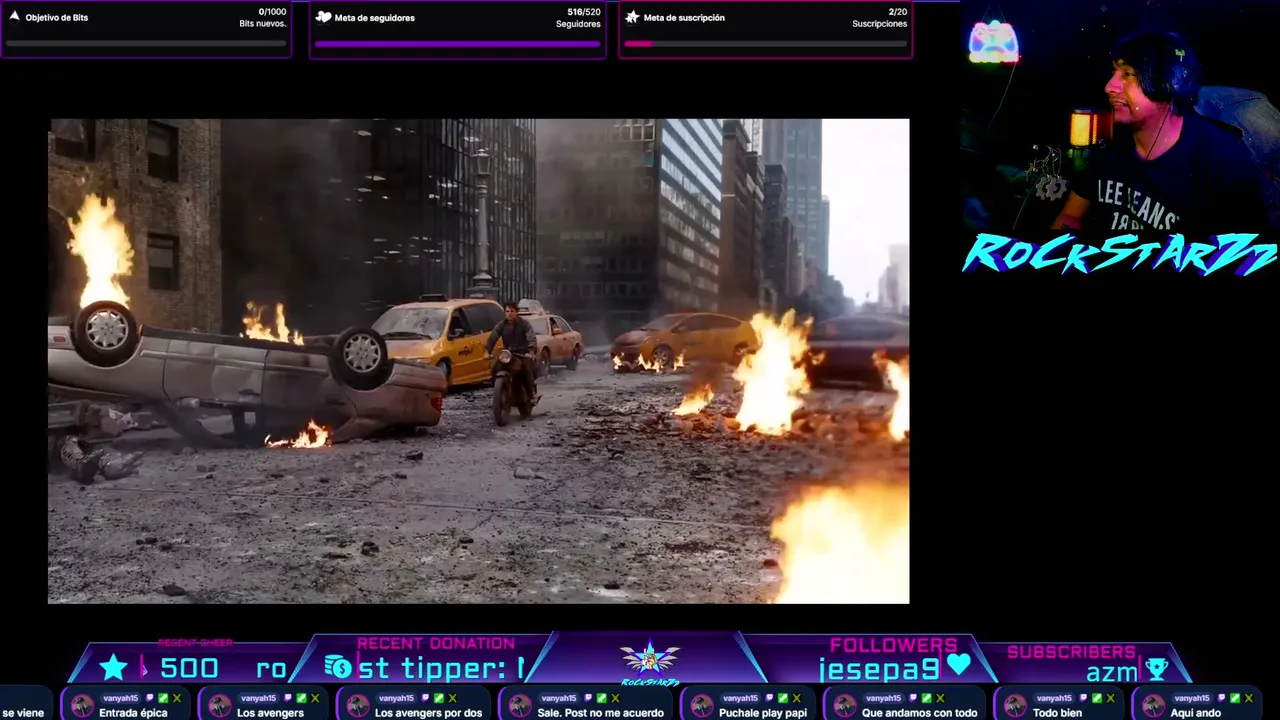Click the Meta de seguidores progress bar
Image resolution: width=1280 pixels, height=720 pixels.
(458, 44)
